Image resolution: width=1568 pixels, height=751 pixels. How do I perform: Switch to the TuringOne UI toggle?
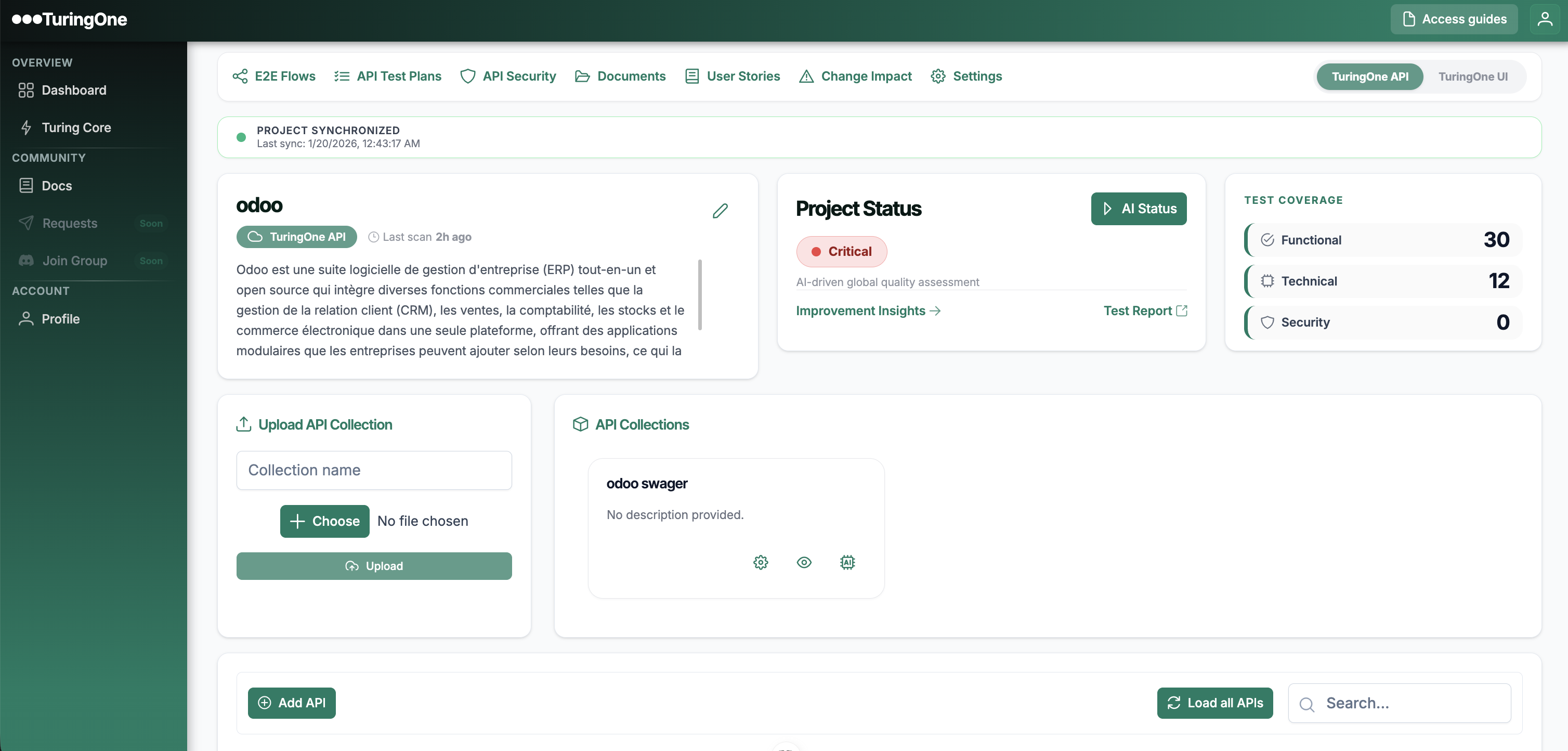click(x=1472, y=77)
